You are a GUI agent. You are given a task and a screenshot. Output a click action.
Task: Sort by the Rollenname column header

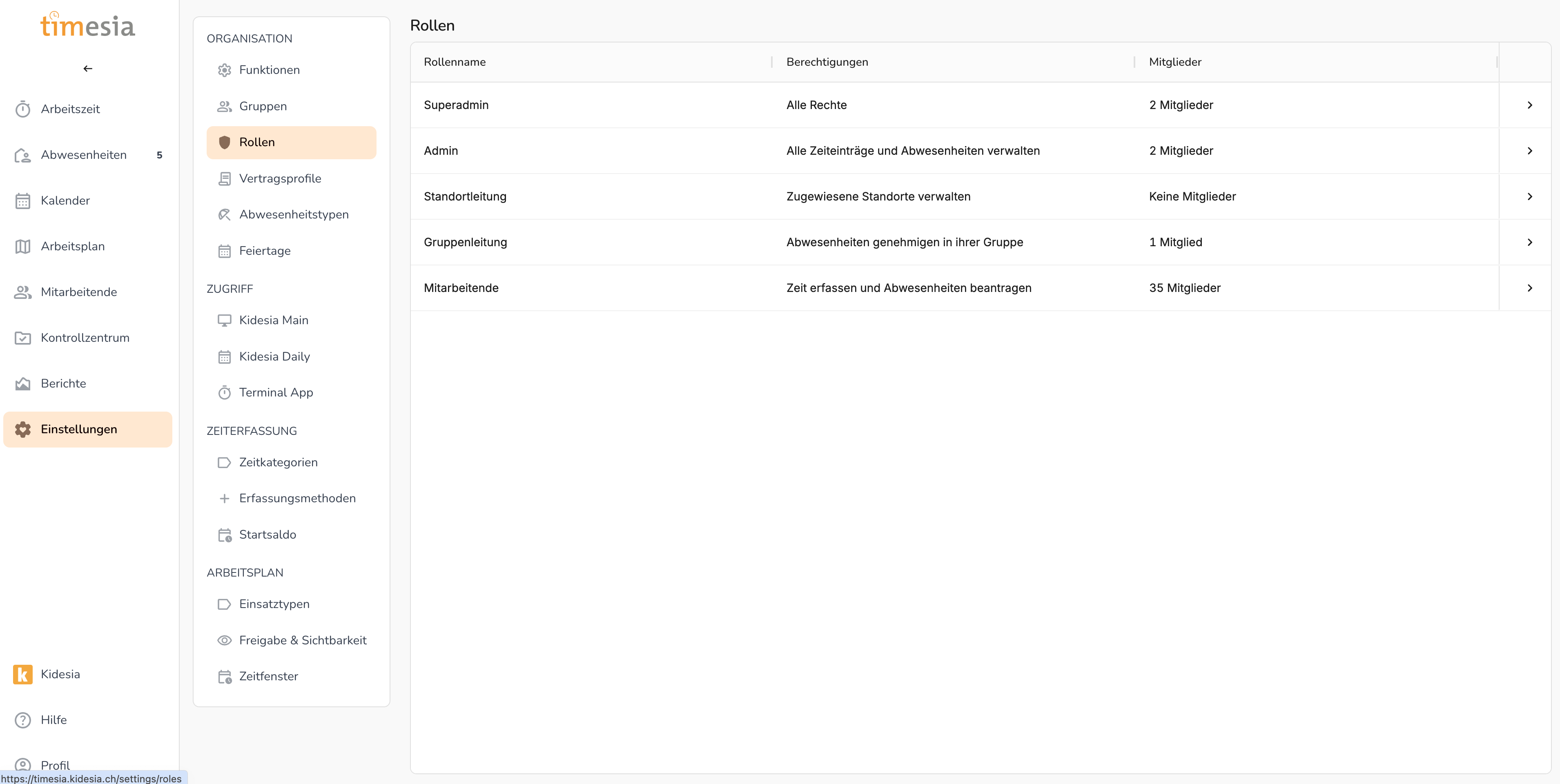click(x=455, y=62)
